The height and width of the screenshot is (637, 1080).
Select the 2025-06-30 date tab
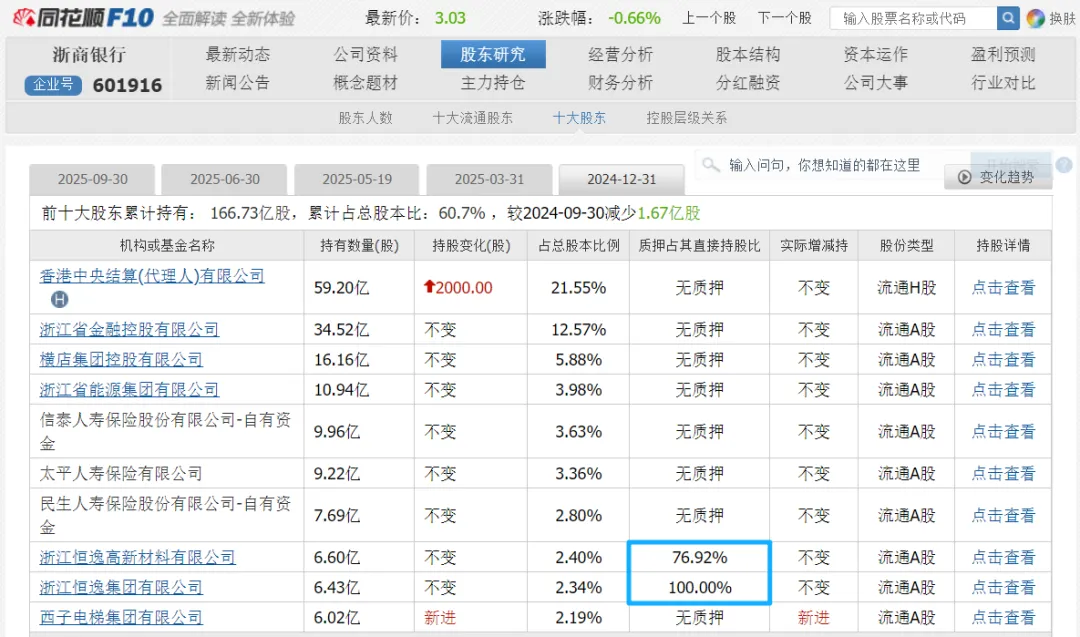click(225, 180)
